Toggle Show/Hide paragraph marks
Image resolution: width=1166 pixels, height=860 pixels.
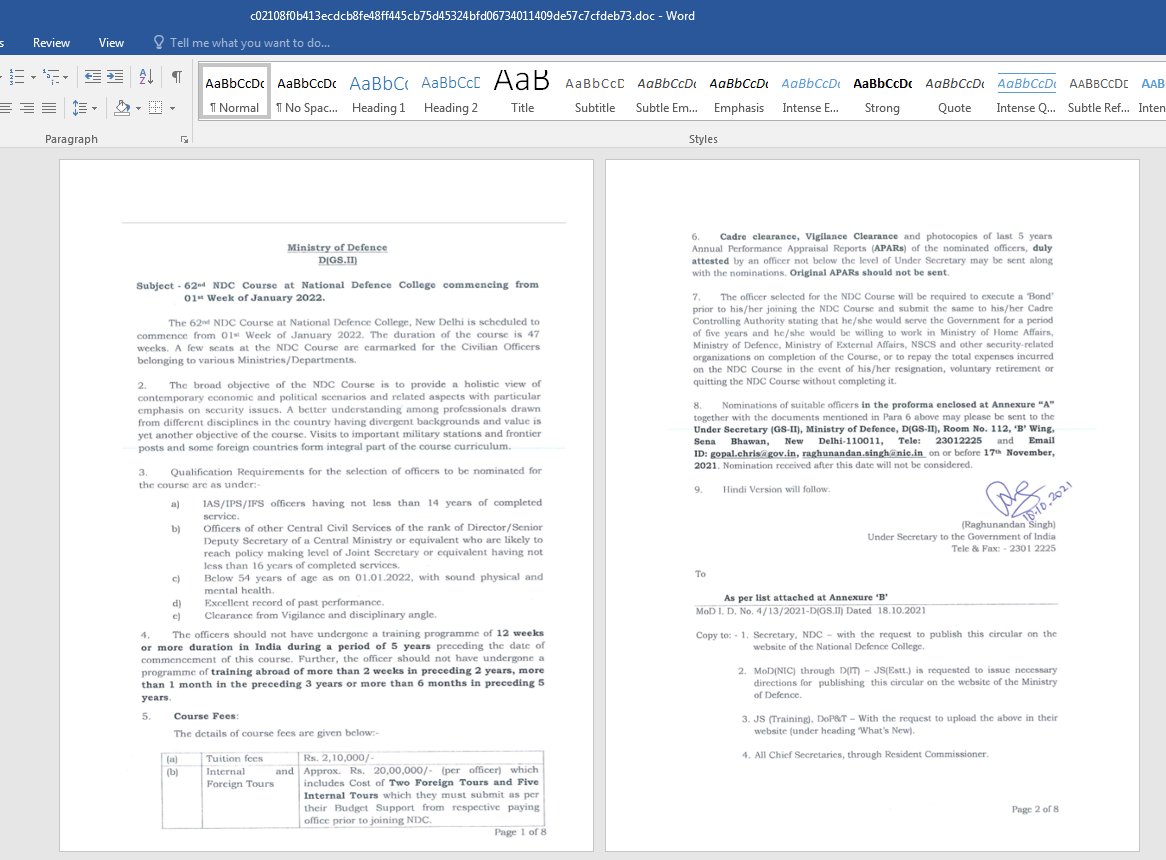pyautogui.click(x=177, y=77)
